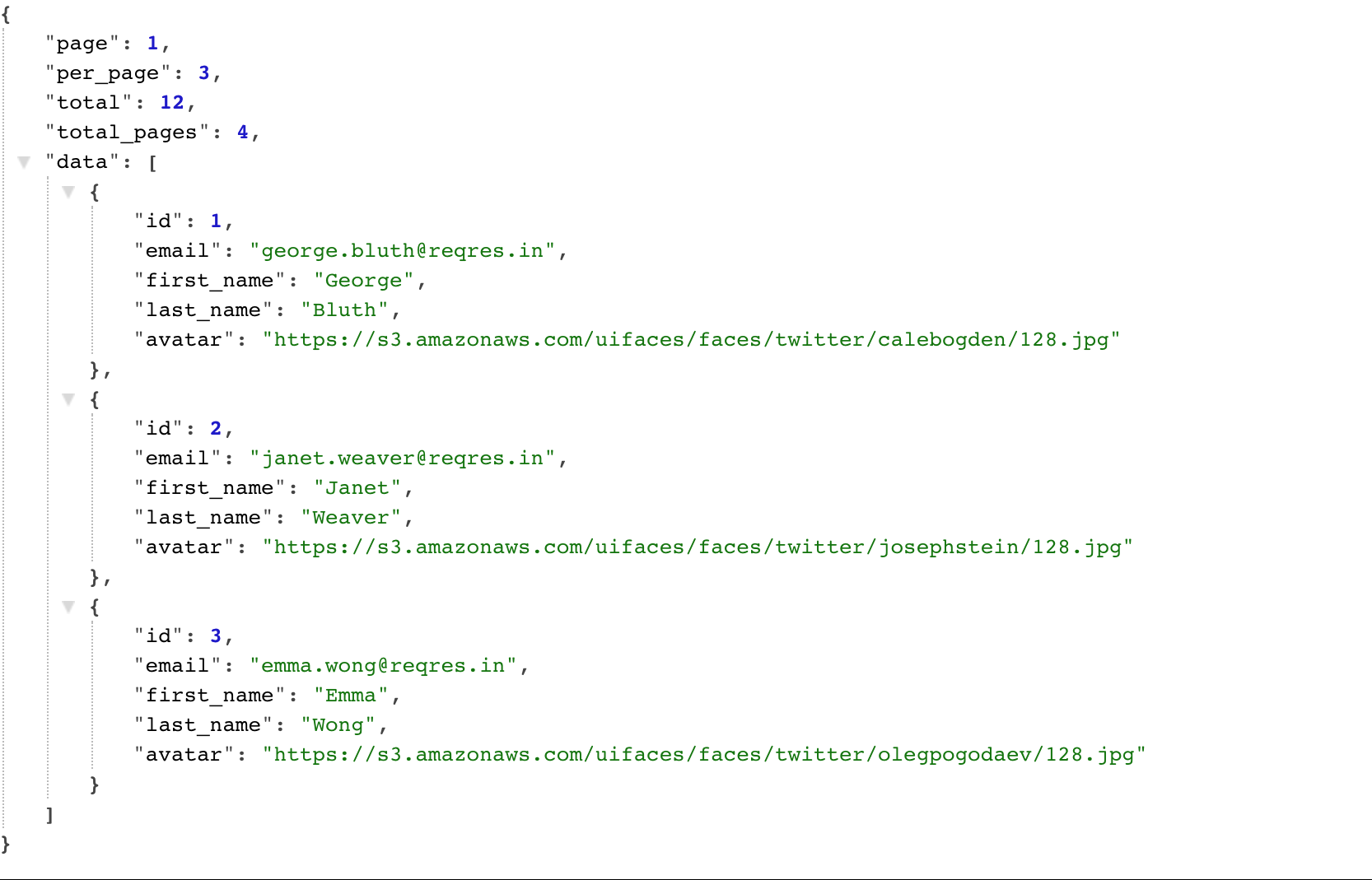Click the janet.weaver@reqres.in email value
The image size is (1372, 880).
click(x=403, y=459)
